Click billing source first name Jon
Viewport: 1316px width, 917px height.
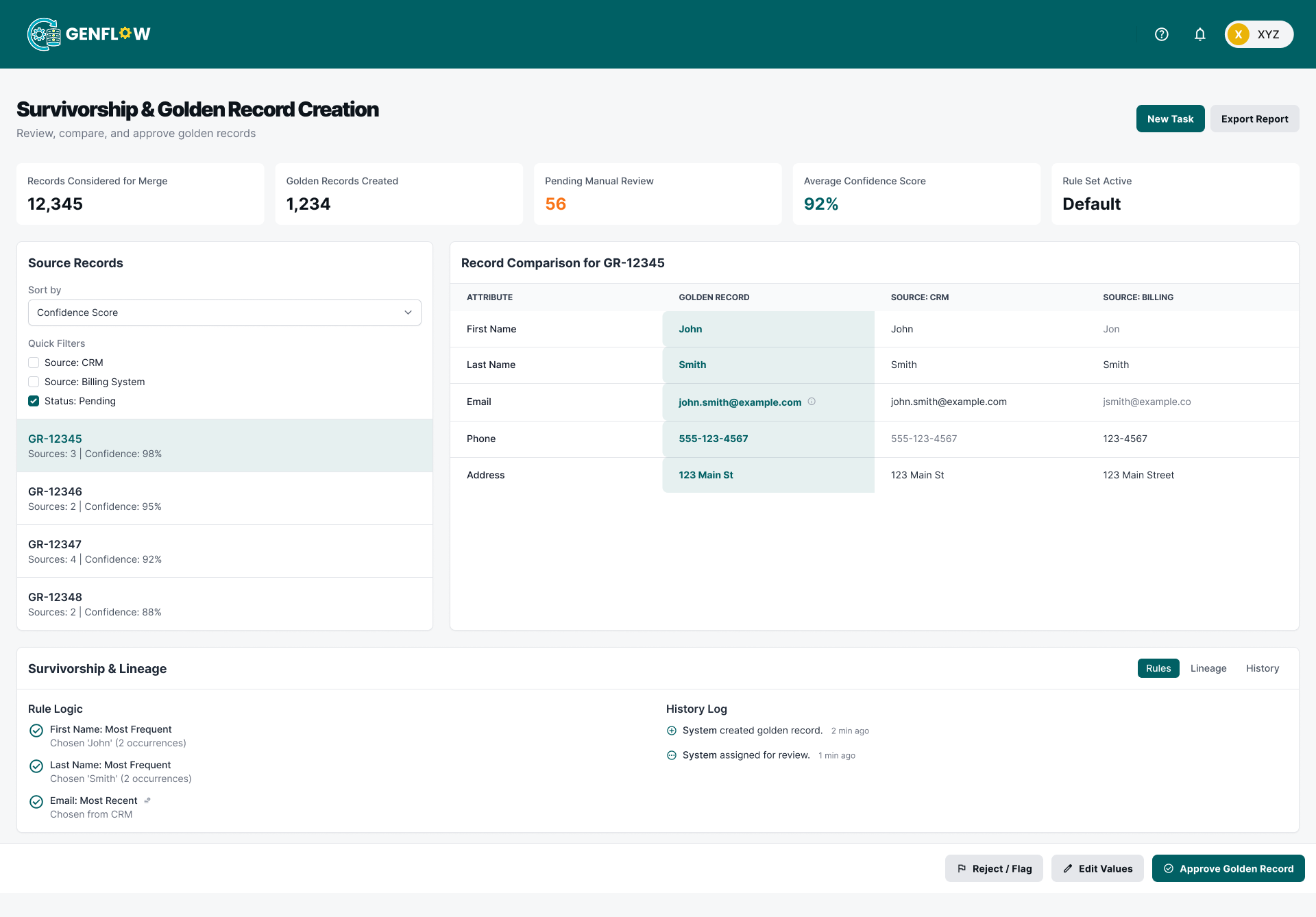(x=1111, y=329)
